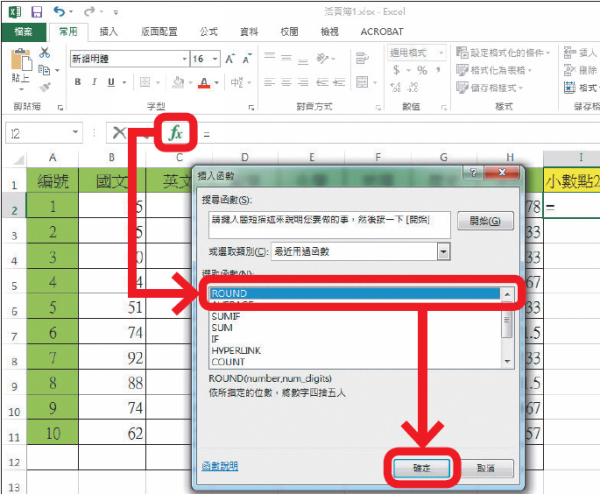Click the text orientation icon
Viewport: 600px width, 494px height.
322,58
